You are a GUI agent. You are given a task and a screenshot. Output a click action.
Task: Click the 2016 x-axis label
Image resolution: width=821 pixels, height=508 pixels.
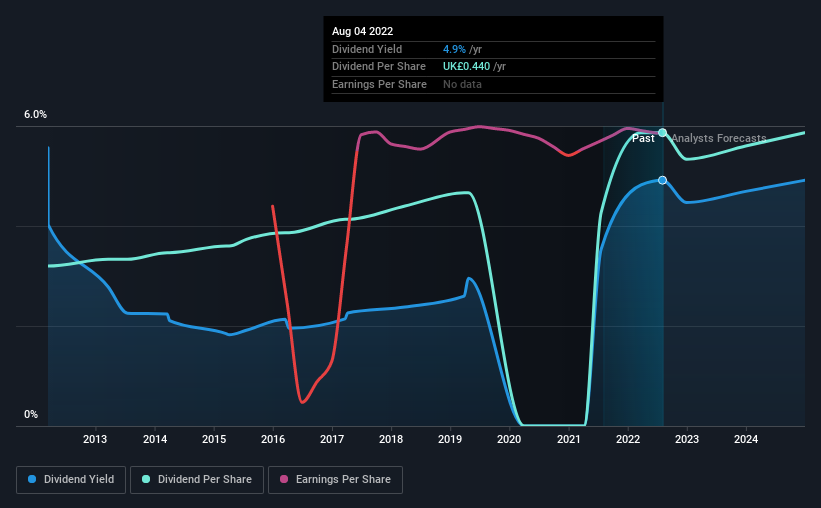(x=273, y=439)
